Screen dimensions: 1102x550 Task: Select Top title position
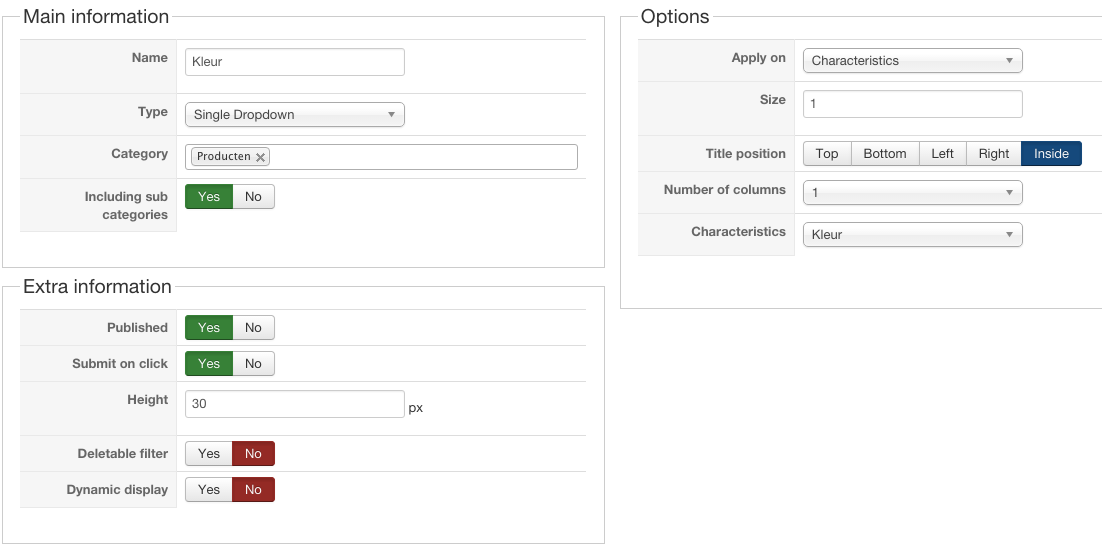pyautogui.click(x=827, y=154)
